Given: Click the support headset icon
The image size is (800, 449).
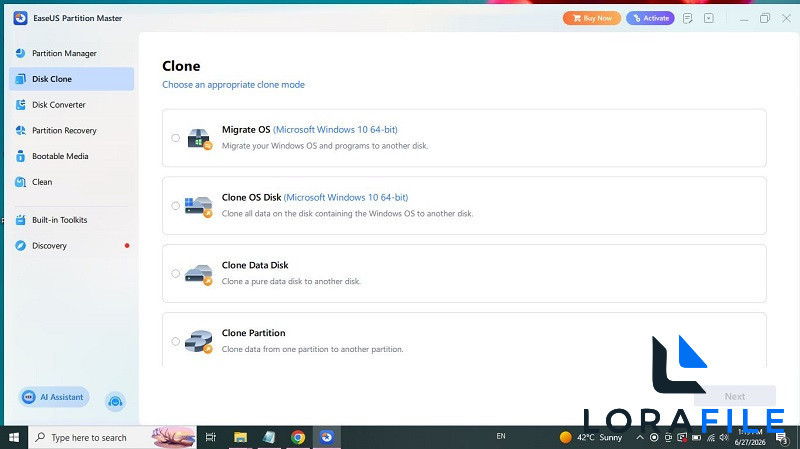Looking at the screenshot, I should pyautogui.click(x=115, y=402).
